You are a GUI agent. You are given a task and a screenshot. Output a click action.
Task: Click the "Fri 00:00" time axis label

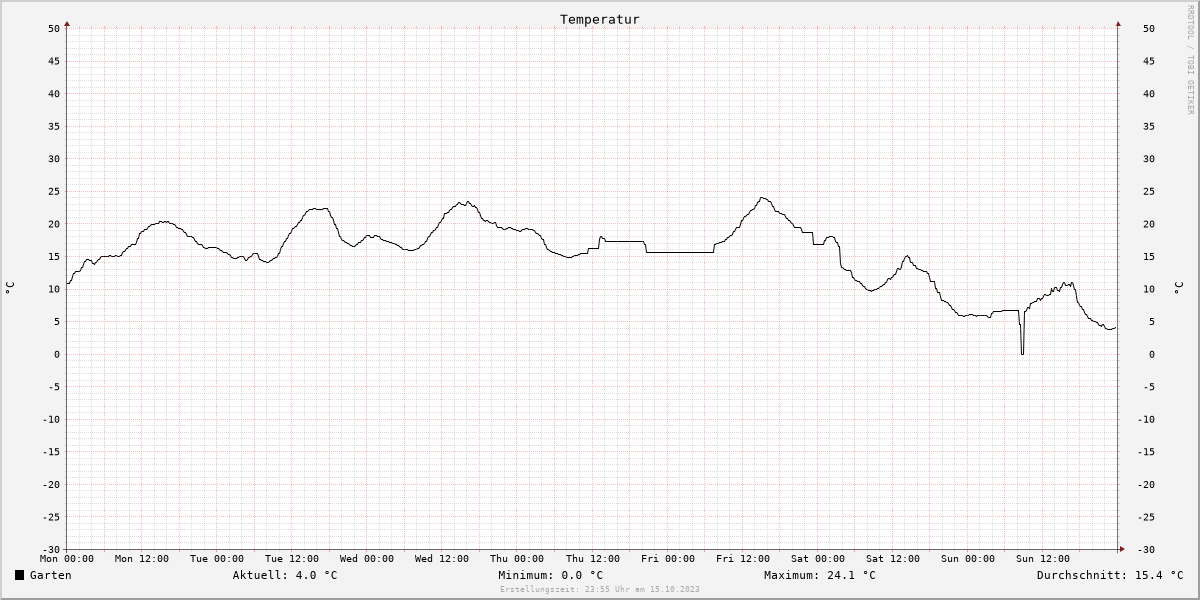(x=668, y=559)
